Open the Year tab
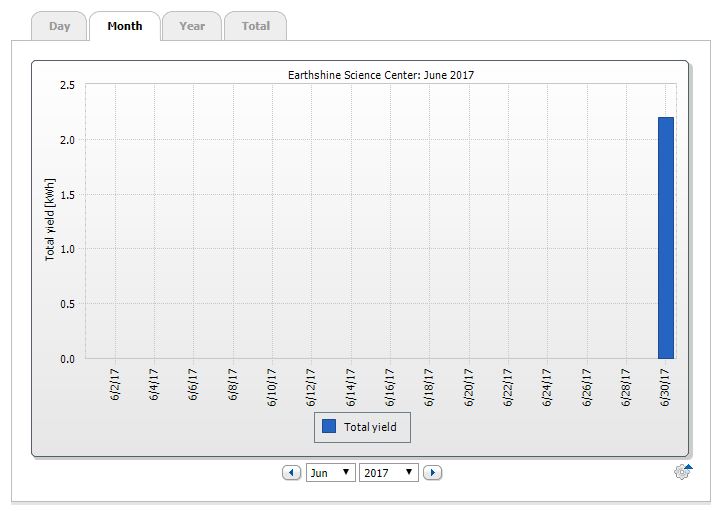 coord(192,26)
